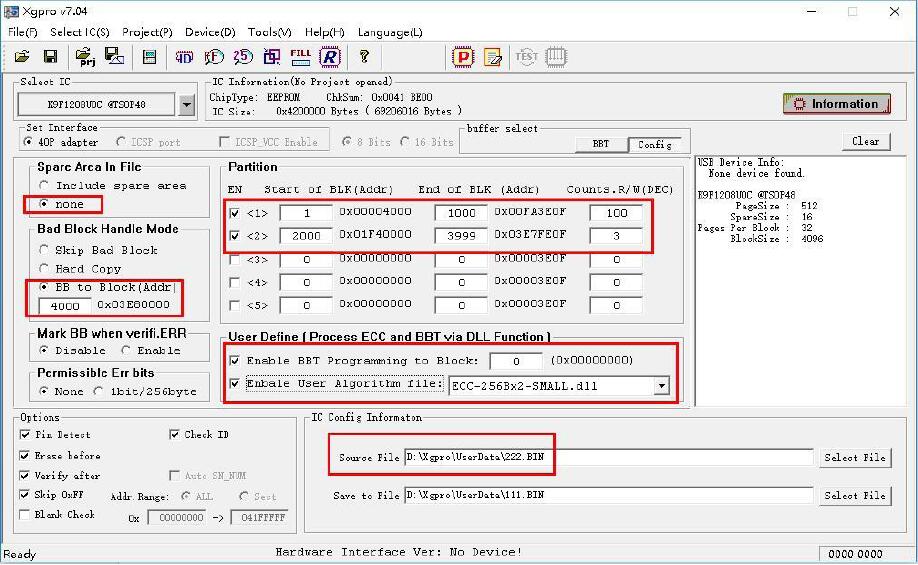918x565 pixels.
Task: Click the 25 search toolbar icon
Action: pyautogui.click(x=243, y=57)
